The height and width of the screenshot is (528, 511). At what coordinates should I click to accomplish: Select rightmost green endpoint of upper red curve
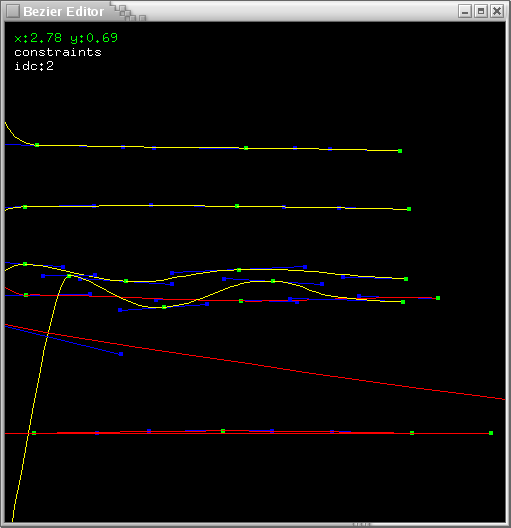coord(438,298)
